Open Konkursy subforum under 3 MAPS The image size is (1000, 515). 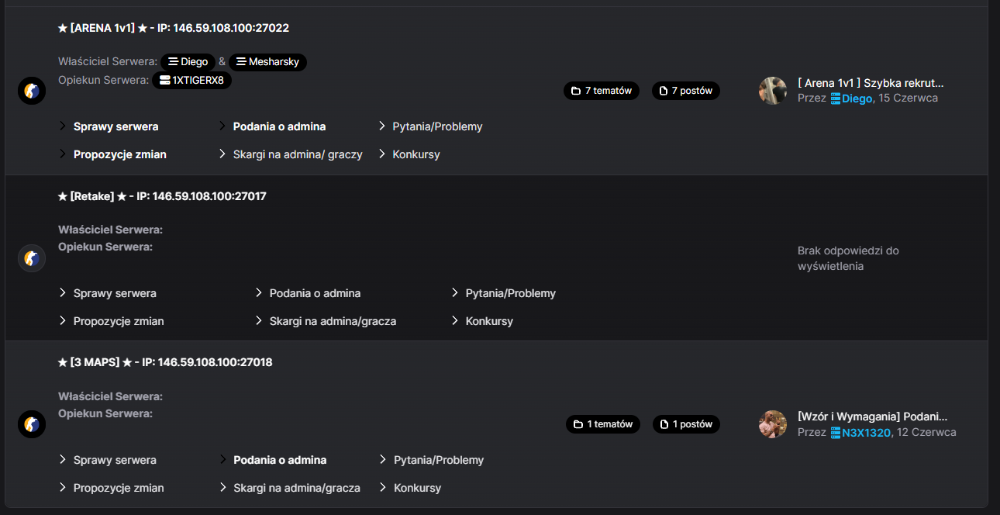[x=417, y=488]
